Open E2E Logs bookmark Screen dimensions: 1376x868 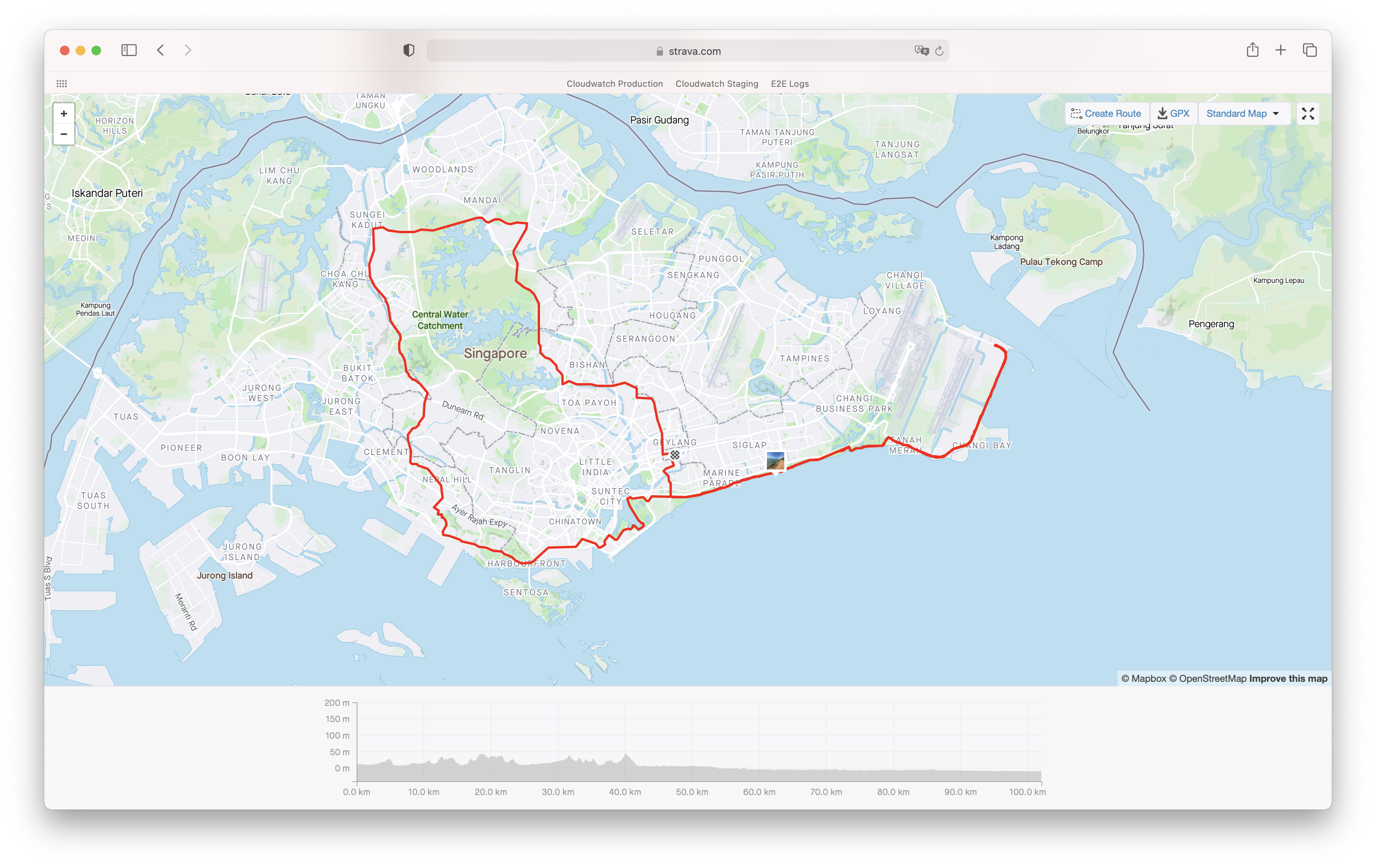pyautogui.click(x=790, y=83)
